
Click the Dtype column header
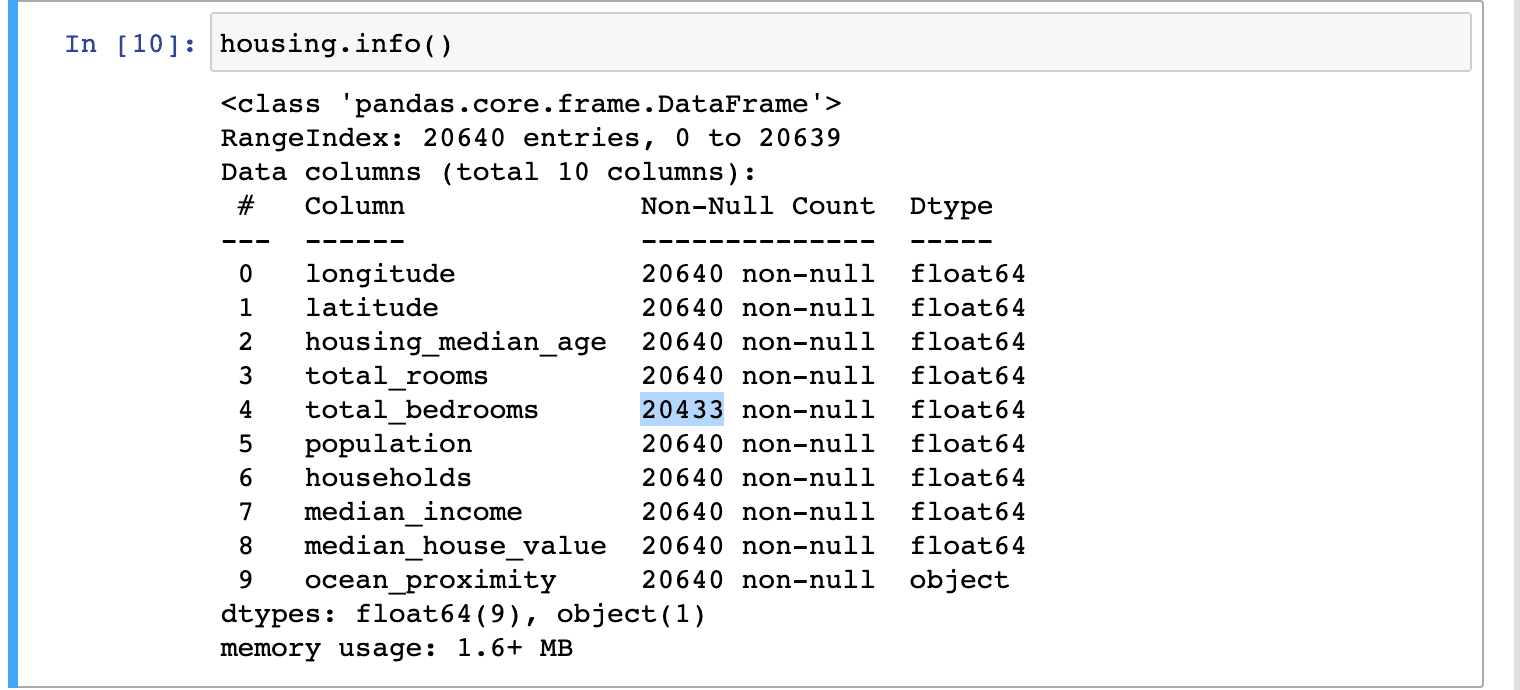(951, 206)
